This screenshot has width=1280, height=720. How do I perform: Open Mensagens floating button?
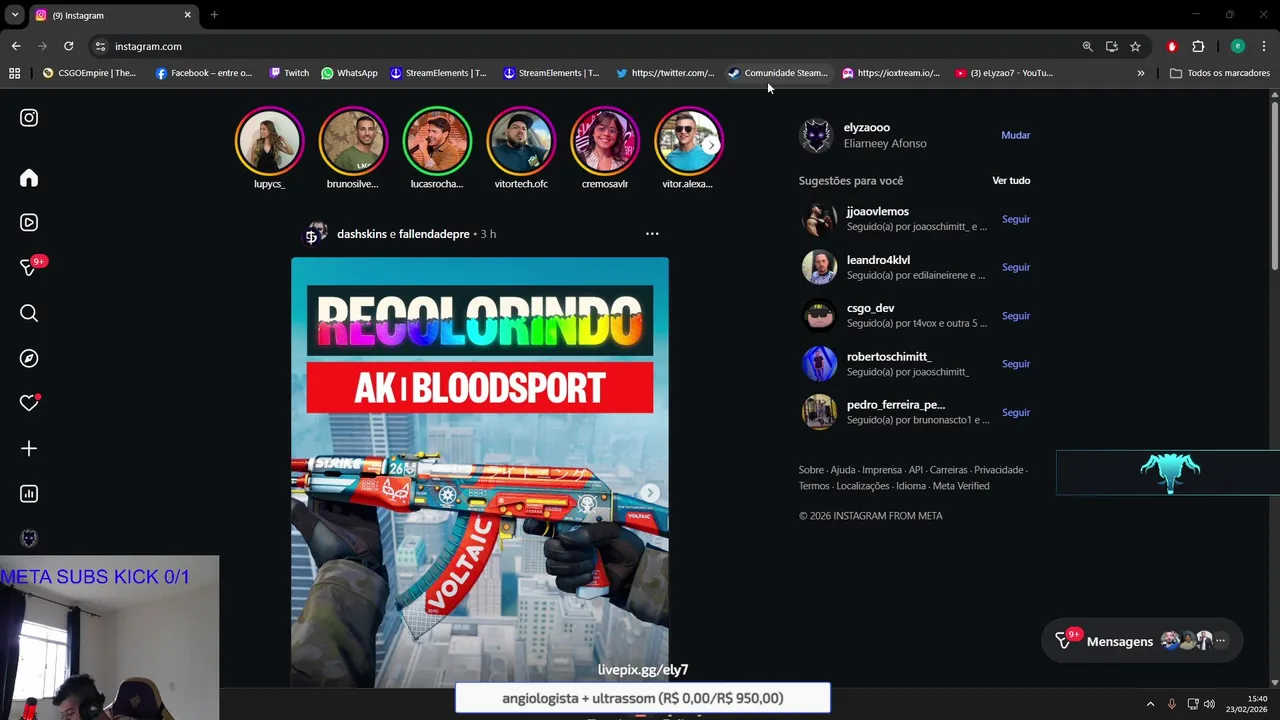coord(1141,641)
